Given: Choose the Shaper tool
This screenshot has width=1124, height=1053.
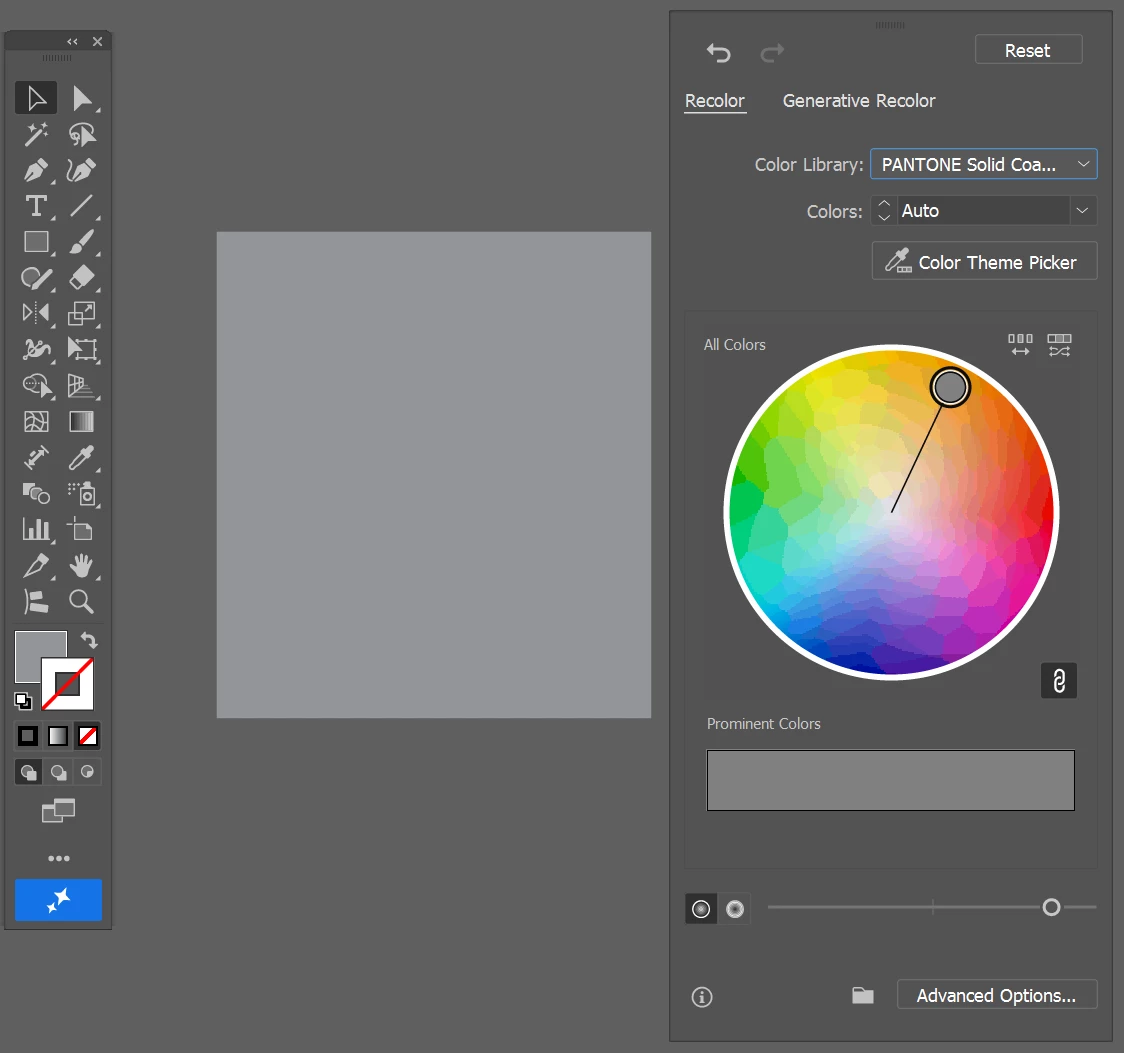Looking at the screenshot, I should tap(36, 278).
